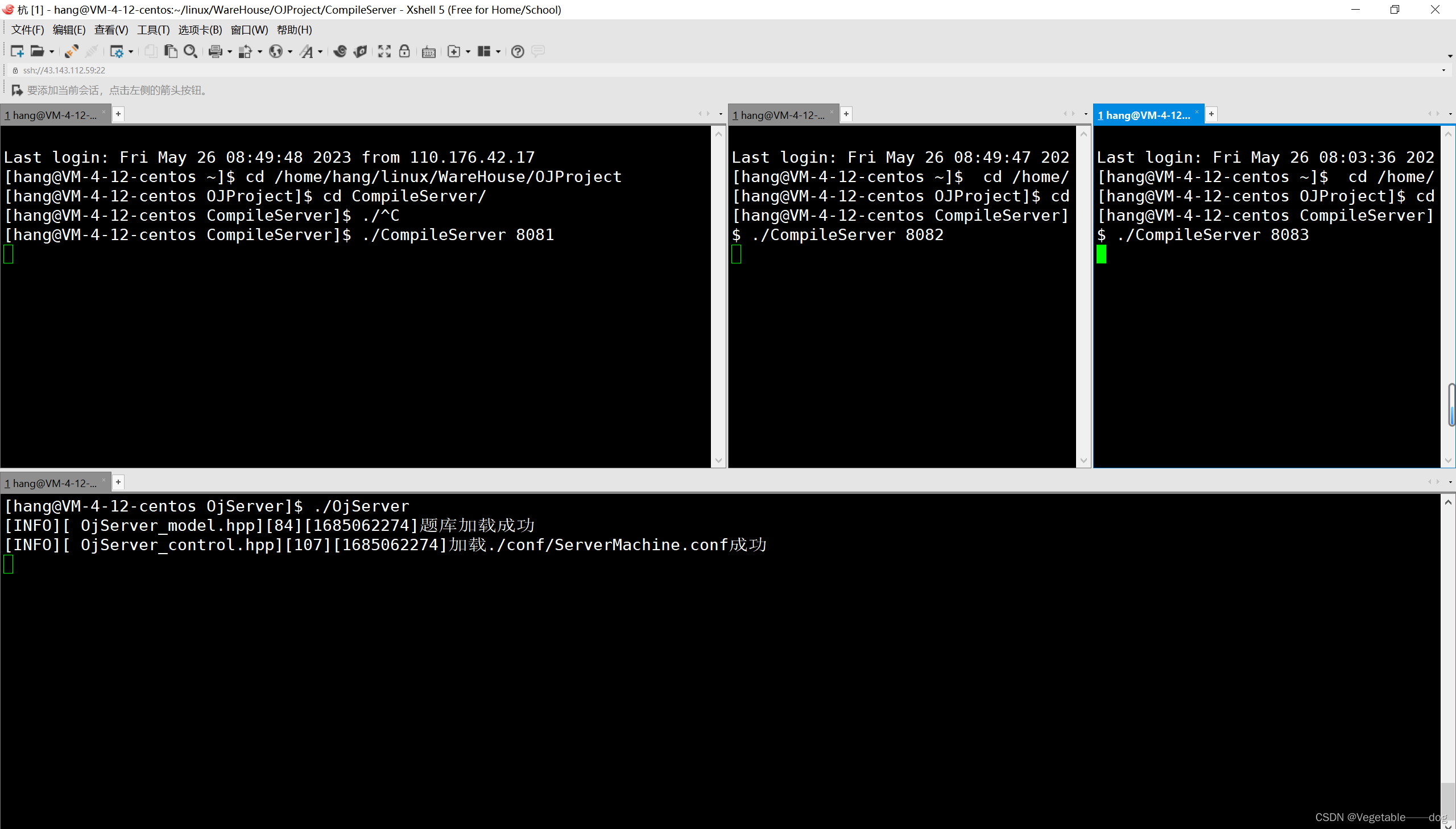Open the 查看(V) menu

(111, 30)
